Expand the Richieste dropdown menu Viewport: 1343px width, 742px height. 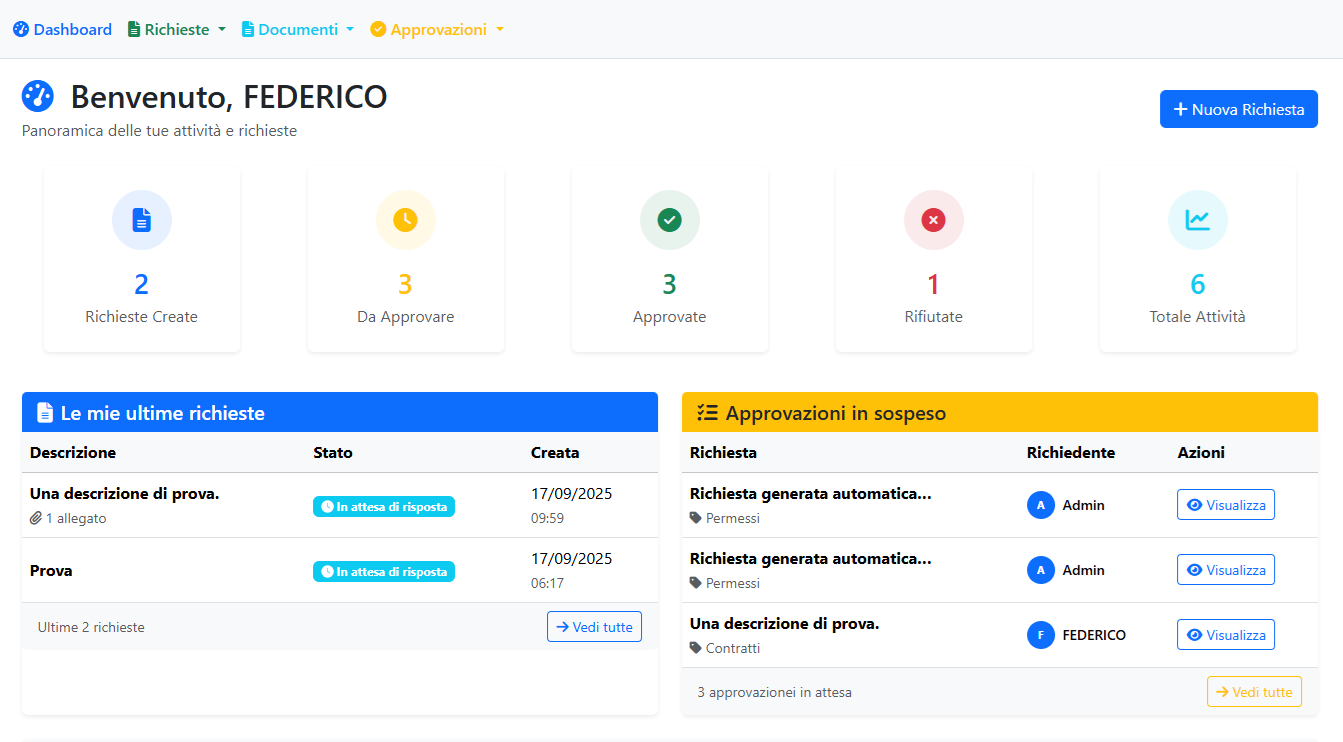point(176,30)
